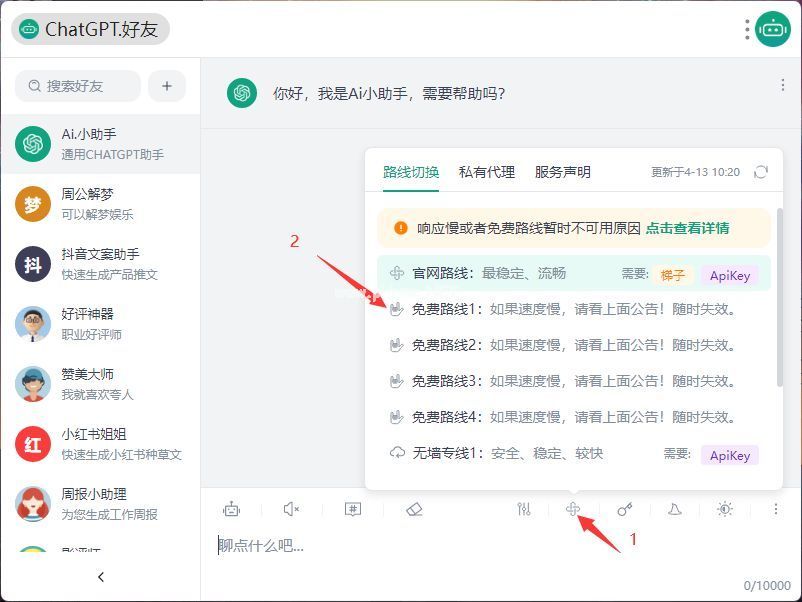The image size is (802, 602).
Task: Open the sliders settings icon
Action: coord(524,509)
